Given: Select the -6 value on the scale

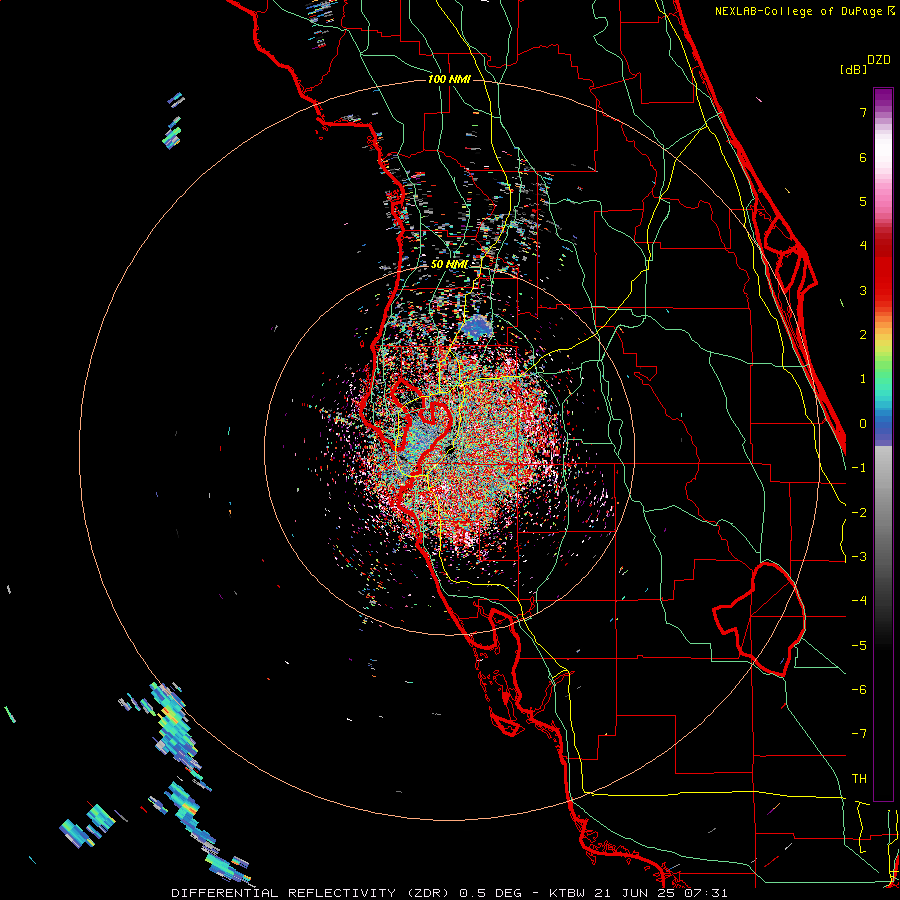Looking at the screenshot, I should pyautogui.click(x=859, y=690).
